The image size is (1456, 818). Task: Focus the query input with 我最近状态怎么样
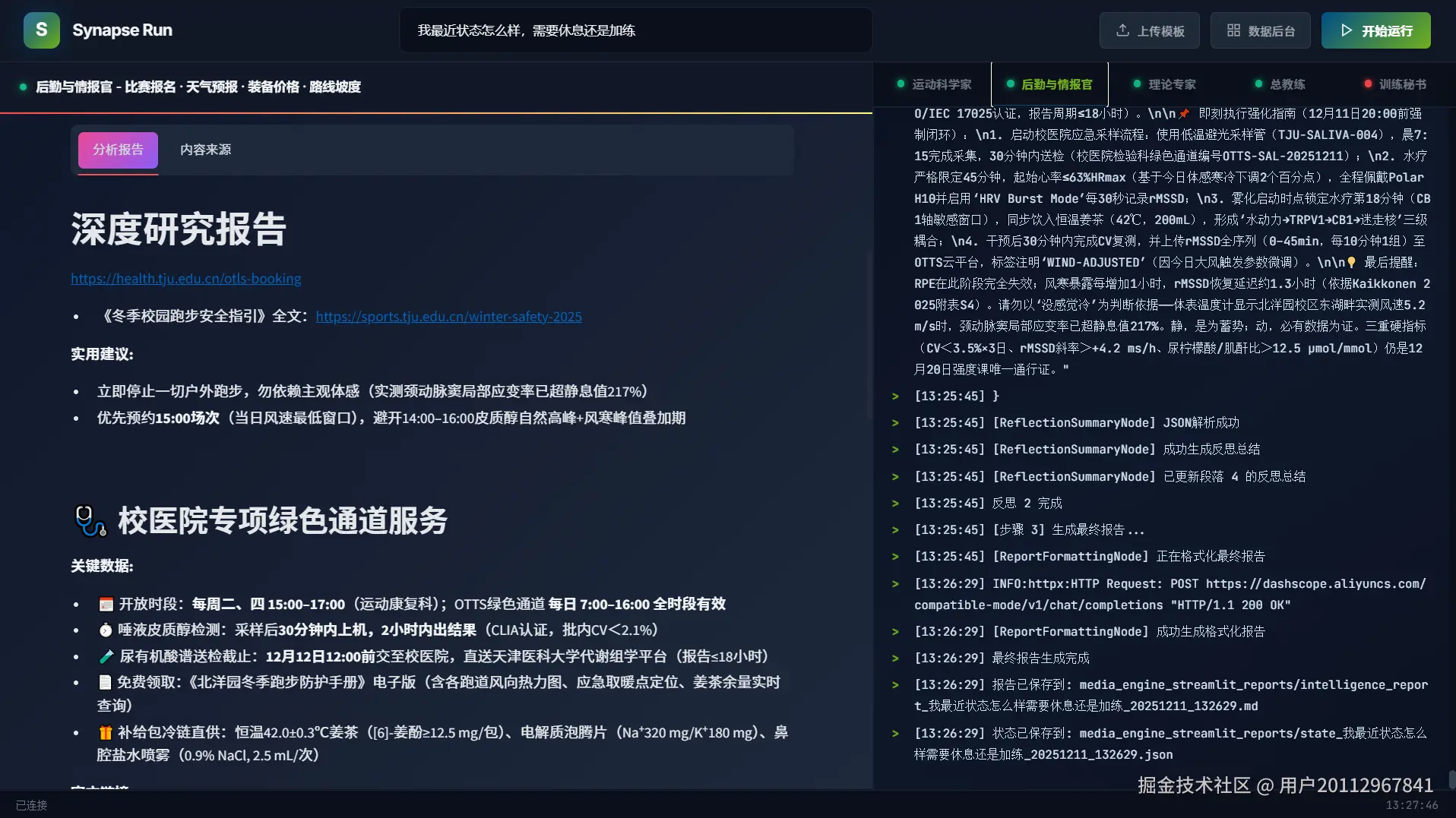point(635,30)
